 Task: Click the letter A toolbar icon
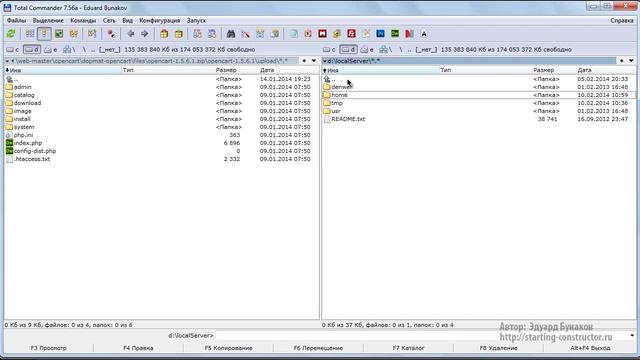[x=424, y=34]
